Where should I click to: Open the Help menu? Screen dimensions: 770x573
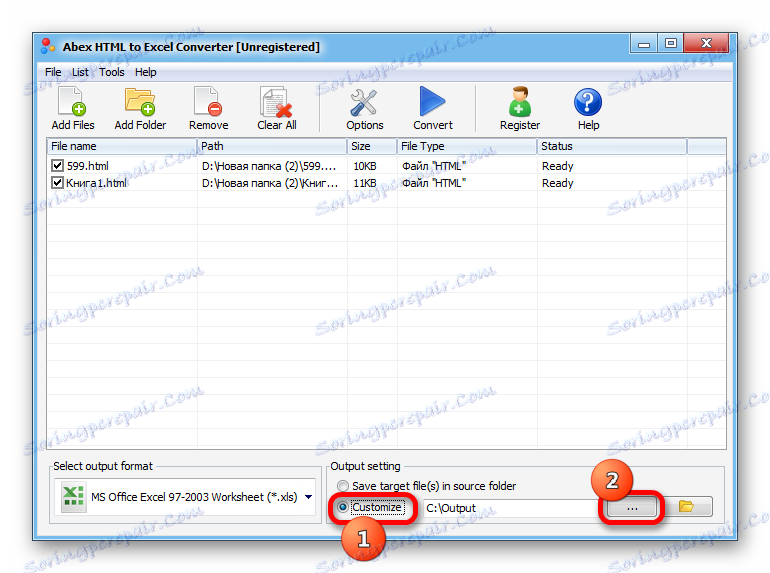pos(145,72)
